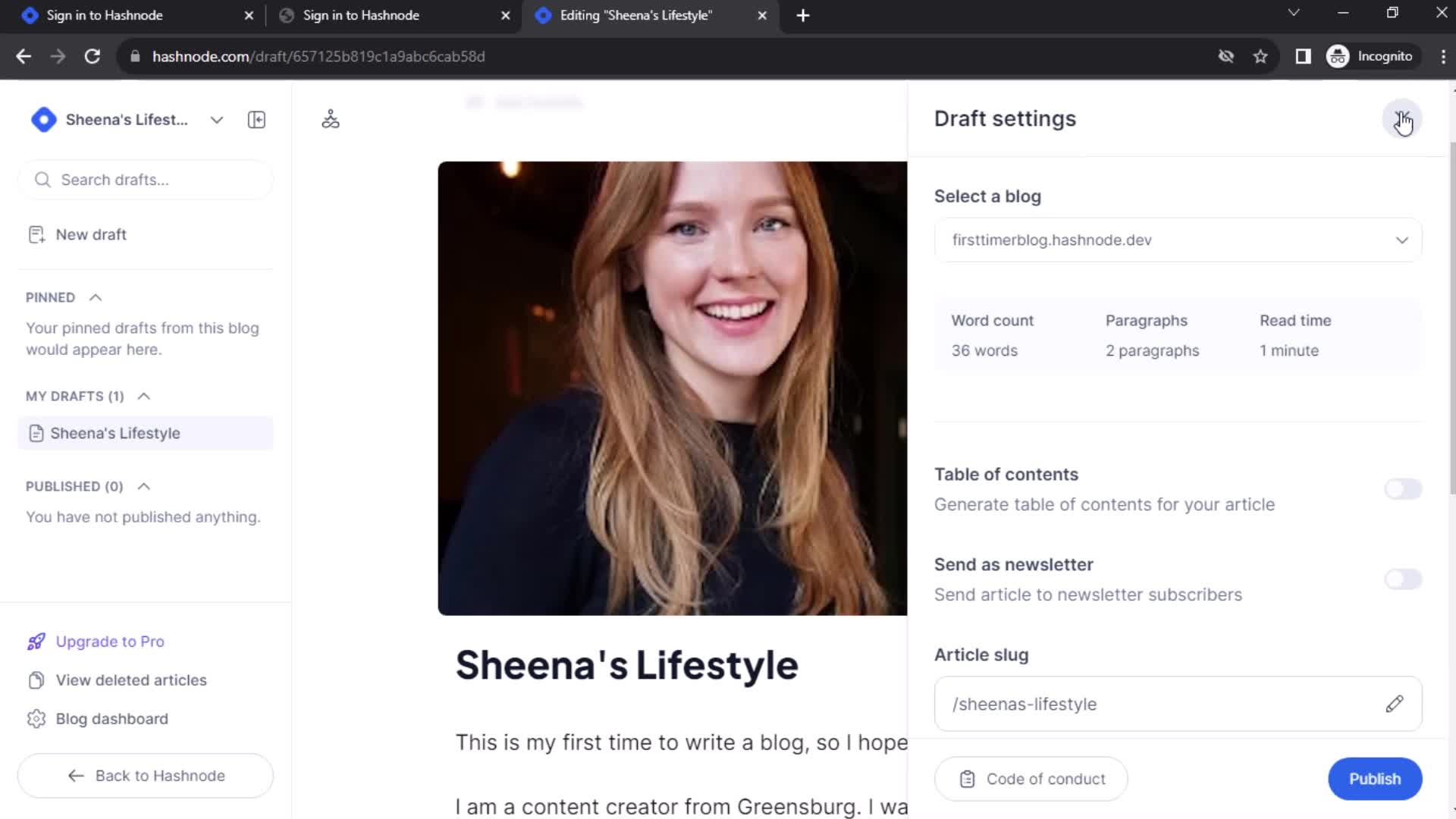Click the Draft settings panel scrollbar
This screenshot has height=819, width=1456.
pos(1451,318)
